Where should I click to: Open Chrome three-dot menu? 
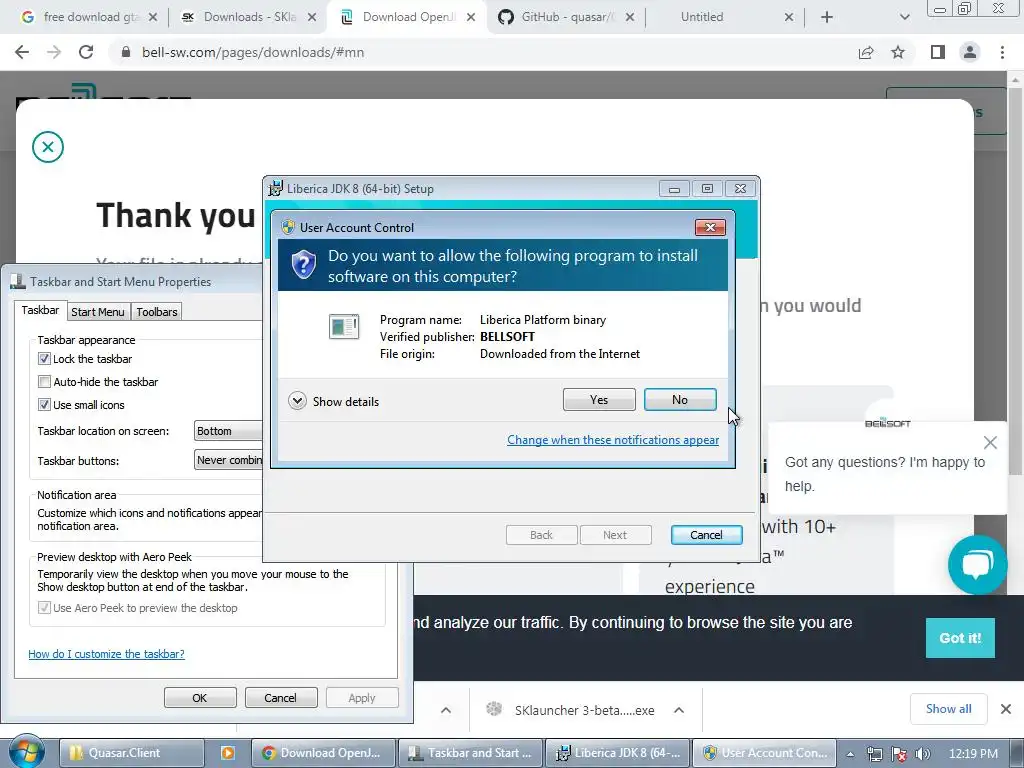[1002, 52]
